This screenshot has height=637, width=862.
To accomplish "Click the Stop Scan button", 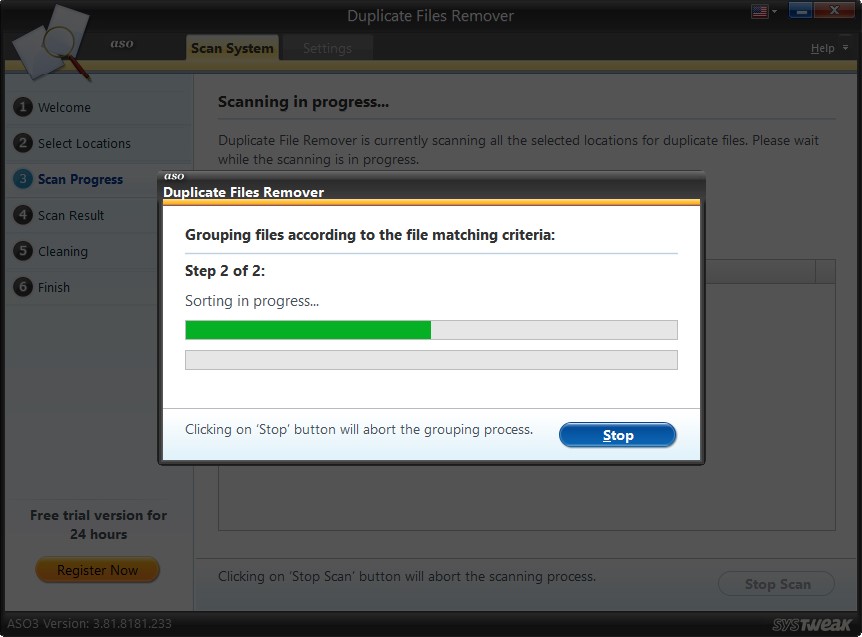I will point(777,583).
